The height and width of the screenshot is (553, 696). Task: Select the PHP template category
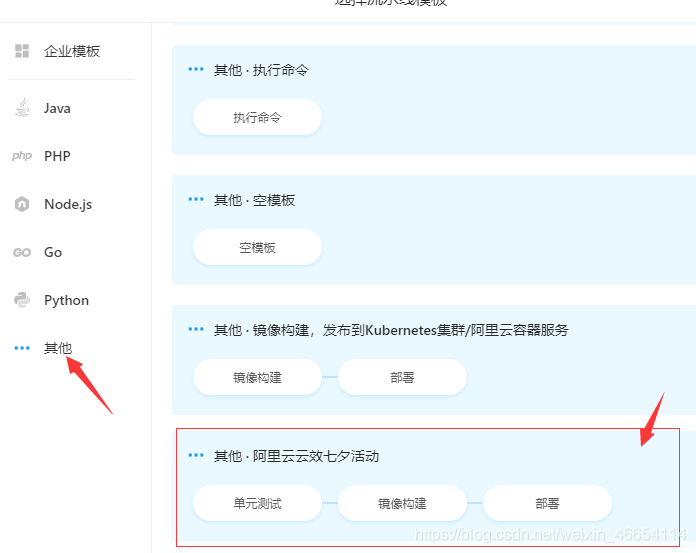(57, 156)
